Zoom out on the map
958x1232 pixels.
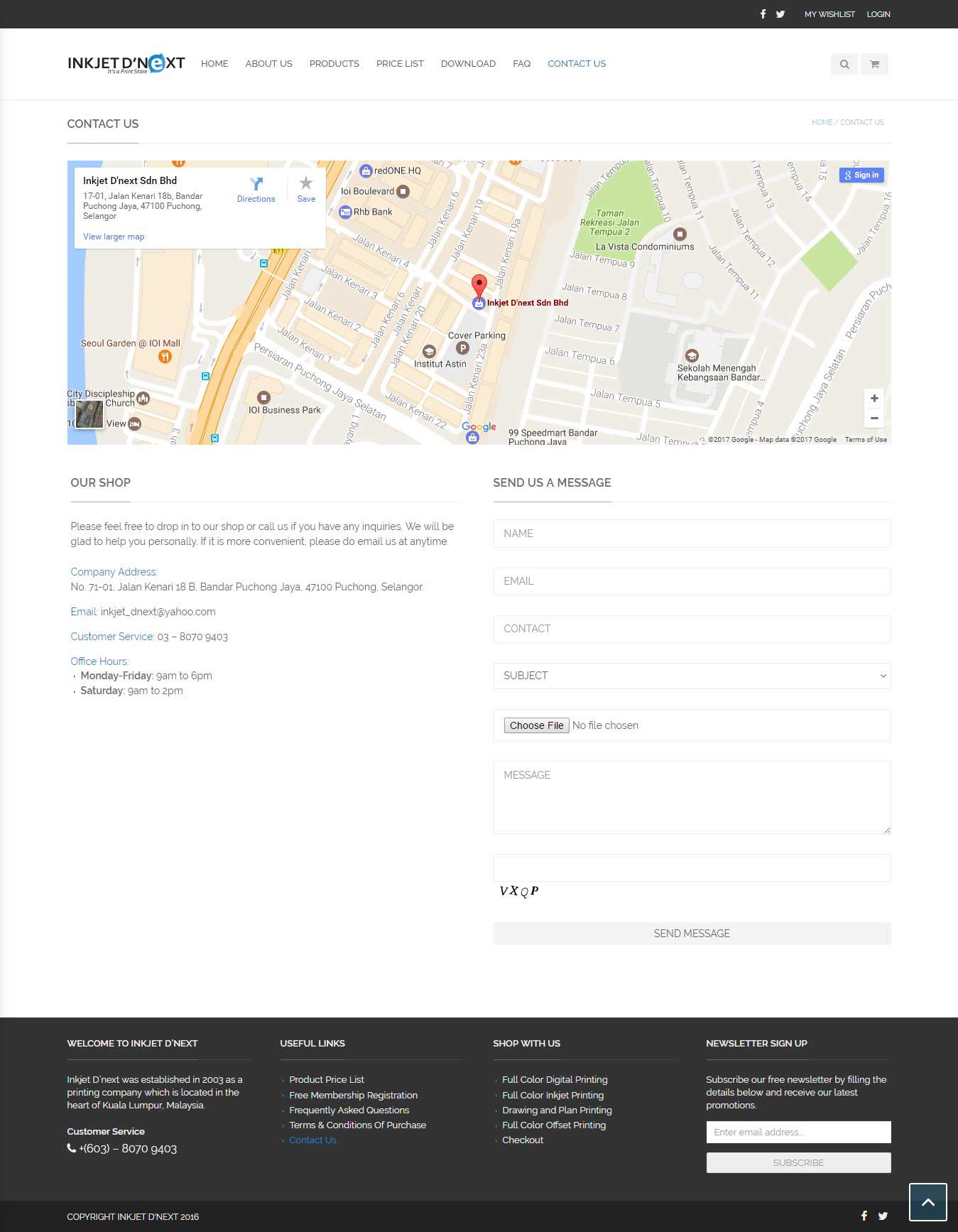coord(874,418)
